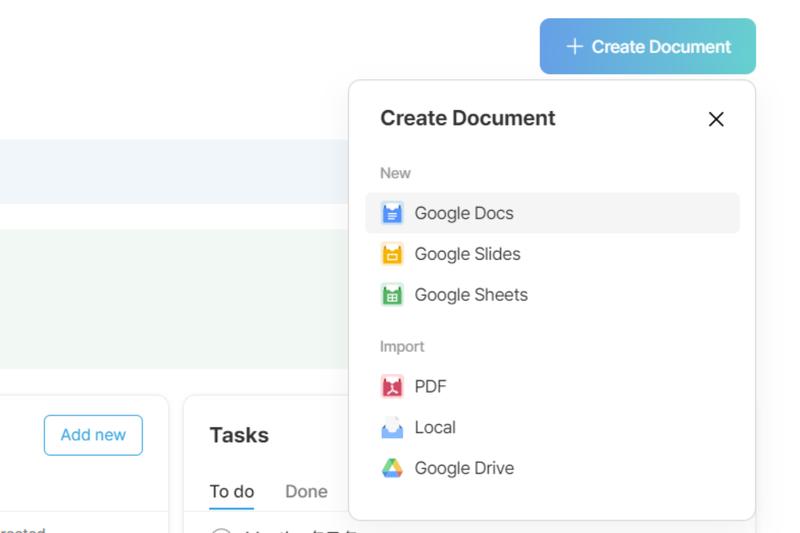Close the Create Document popup

[716, 119]
